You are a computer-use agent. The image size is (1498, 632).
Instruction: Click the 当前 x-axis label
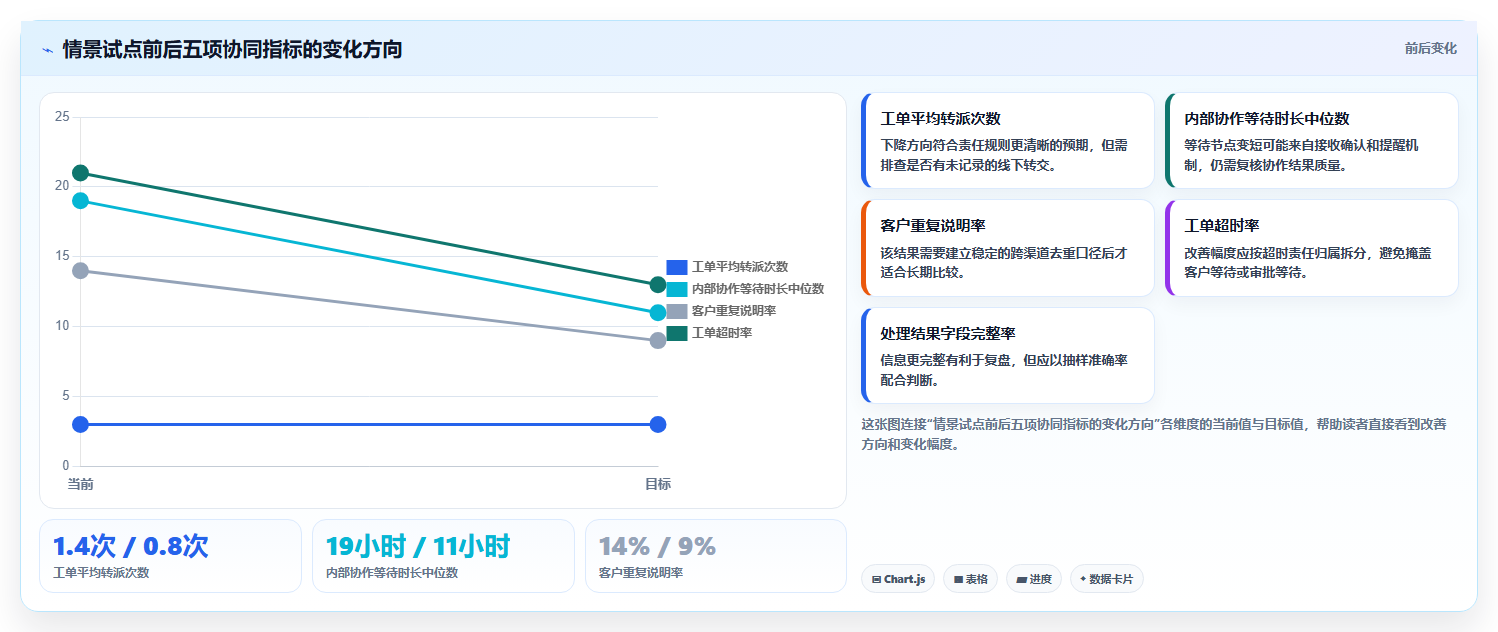pos(81,484)
